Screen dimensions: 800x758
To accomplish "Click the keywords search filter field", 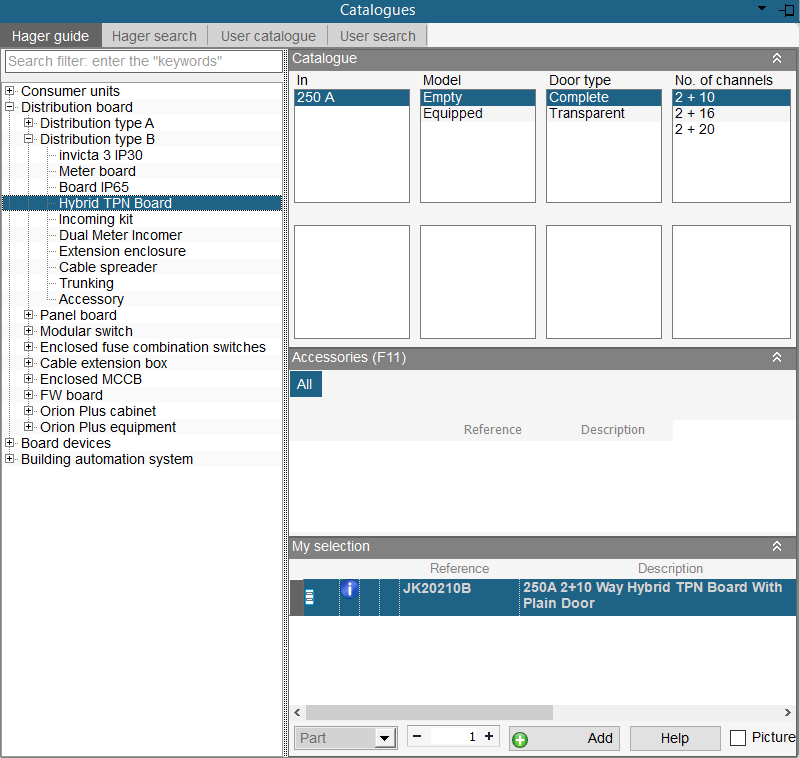I will (140, 61).
